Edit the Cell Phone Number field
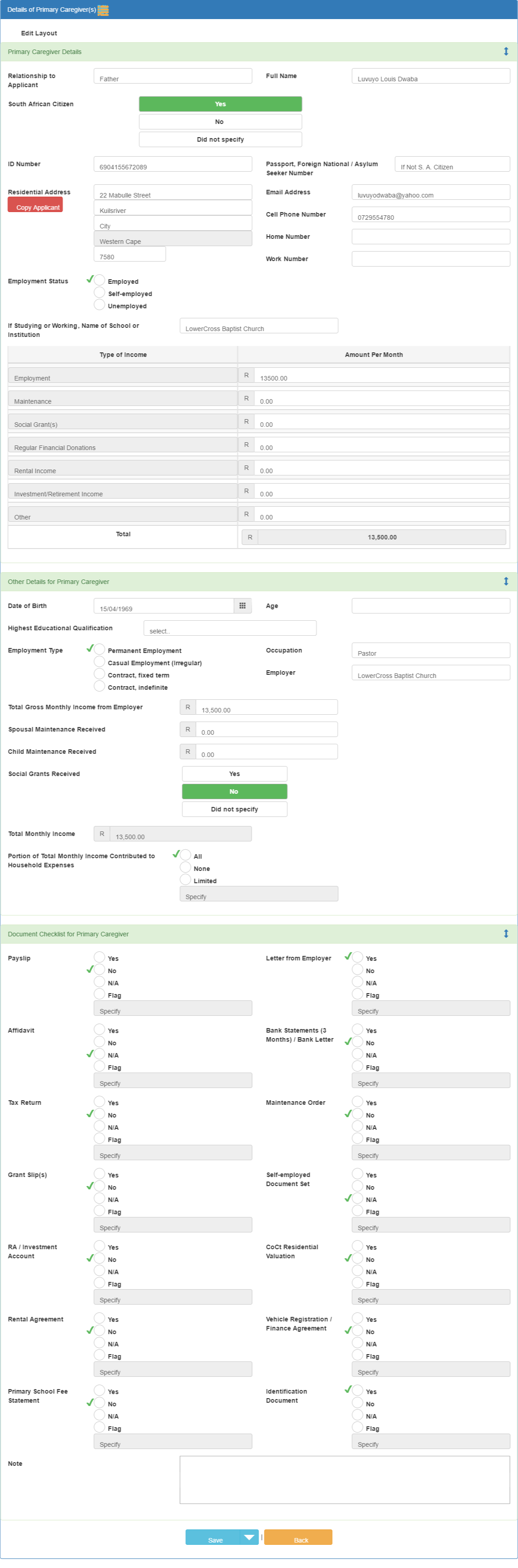This screenshot has width=518, height=1568. tap(431, 214)
